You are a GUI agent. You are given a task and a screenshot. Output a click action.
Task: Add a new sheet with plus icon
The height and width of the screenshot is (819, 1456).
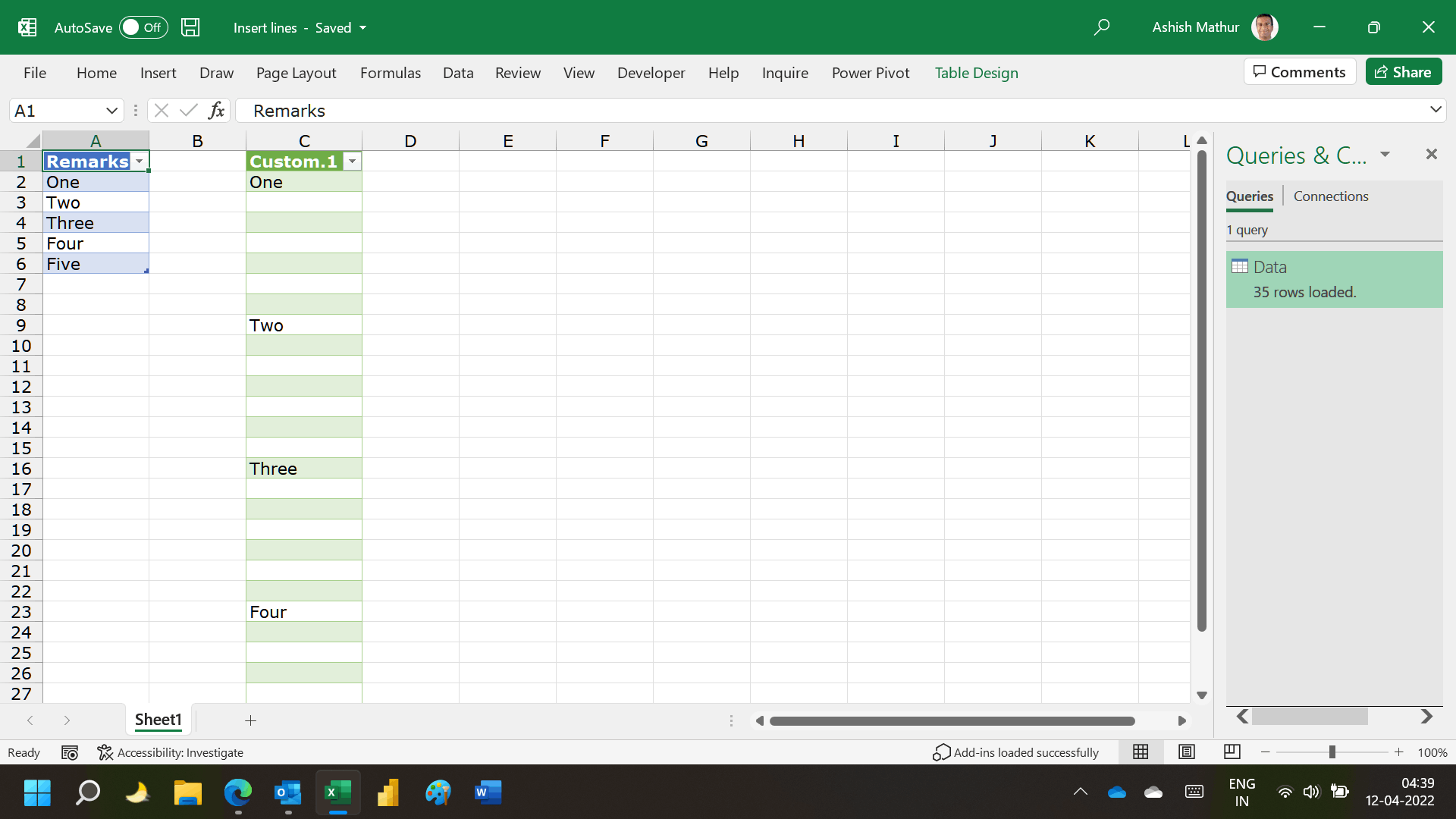click(251, 720)
